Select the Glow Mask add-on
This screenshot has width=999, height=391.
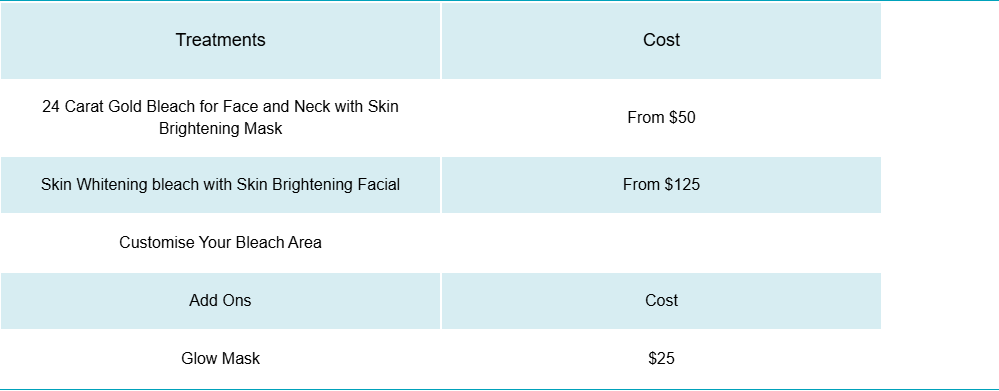tap(220, 359)
